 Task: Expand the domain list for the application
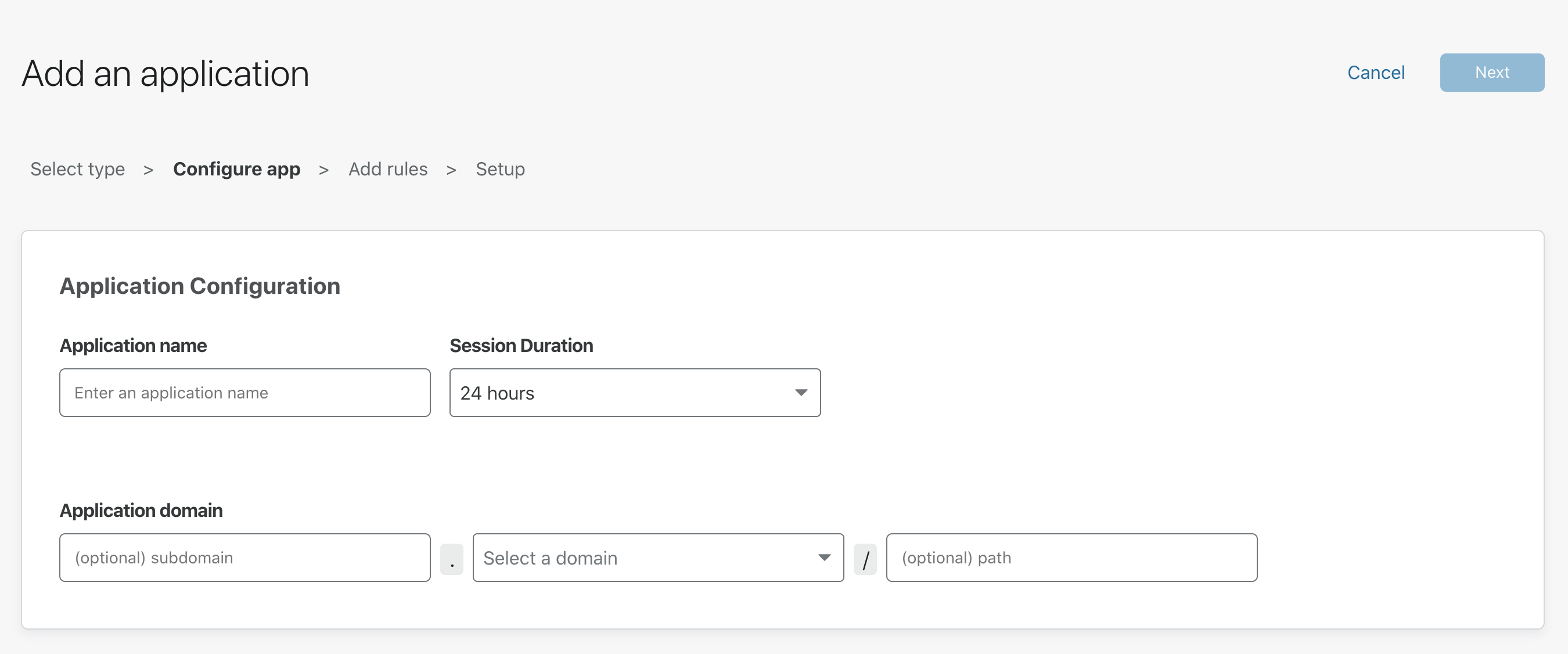pos(657,557)
